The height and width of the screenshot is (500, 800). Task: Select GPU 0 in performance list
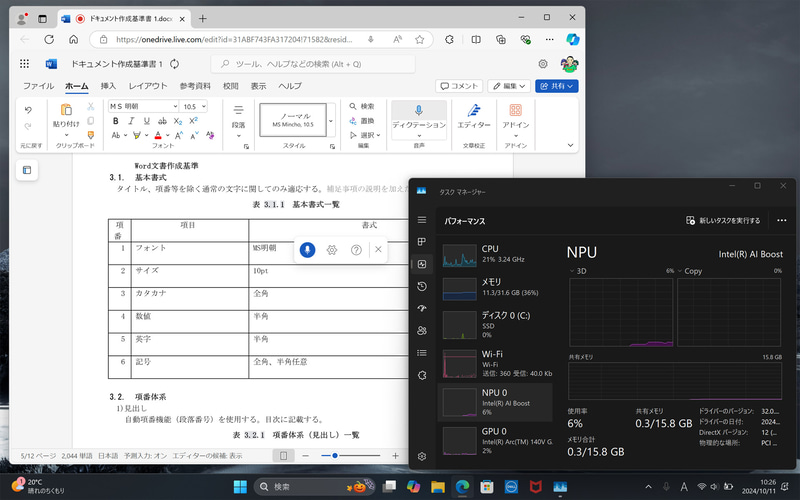[x=495, y=441]
